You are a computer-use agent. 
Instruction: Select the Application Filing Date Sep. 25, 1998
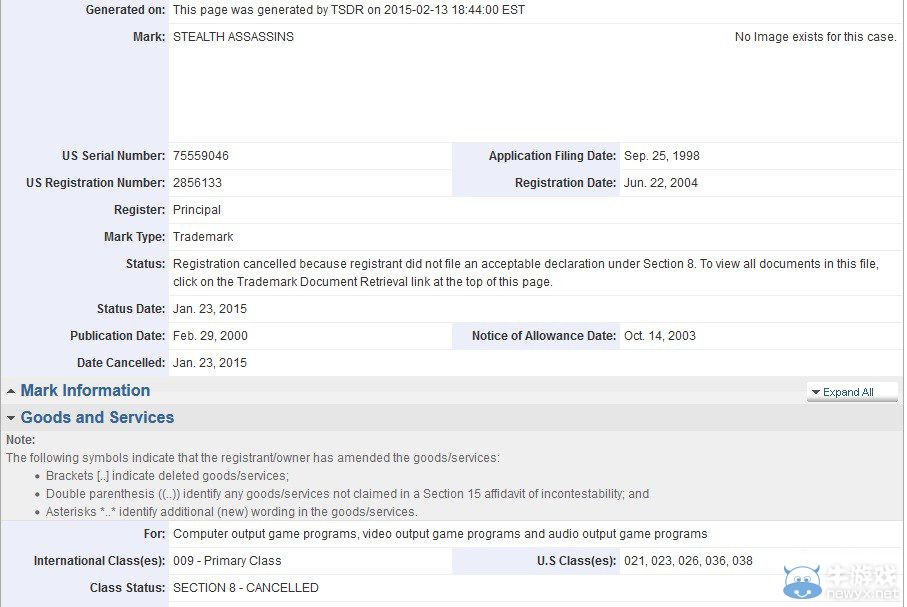coord(662,156)
